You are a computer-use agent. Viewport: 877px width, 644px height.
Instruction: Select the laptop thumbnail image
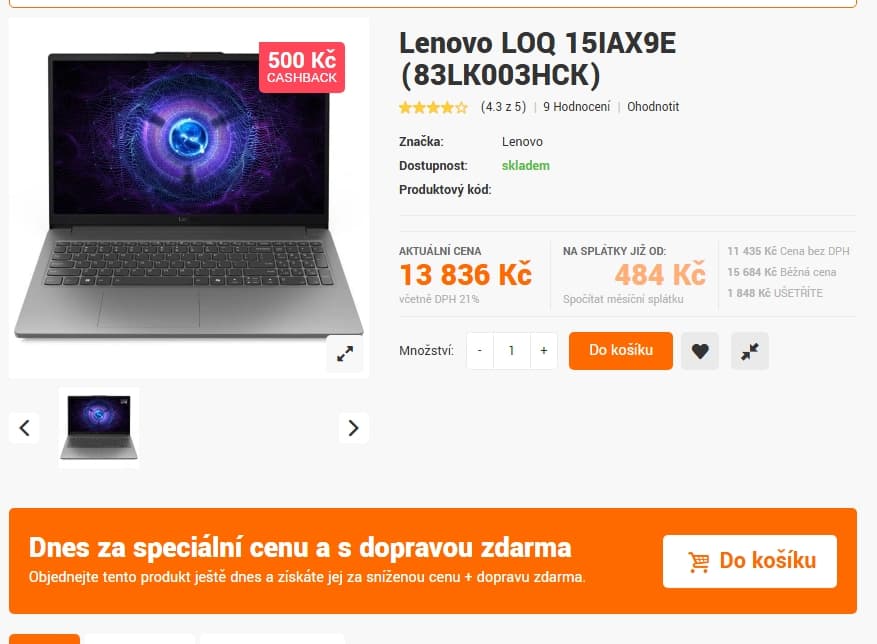coord(99,427)
